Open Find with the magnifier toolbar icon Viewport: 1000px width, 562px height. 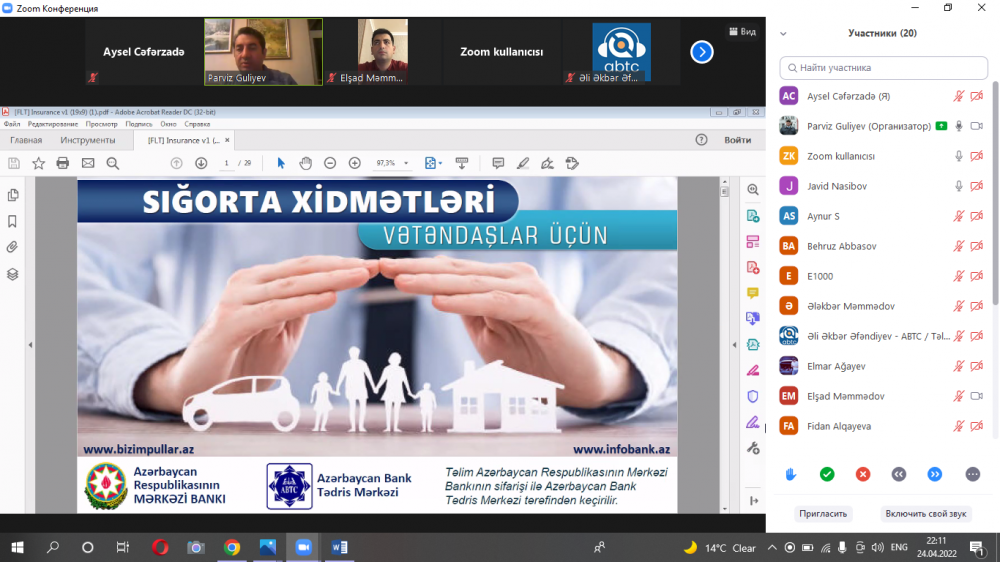113,163
